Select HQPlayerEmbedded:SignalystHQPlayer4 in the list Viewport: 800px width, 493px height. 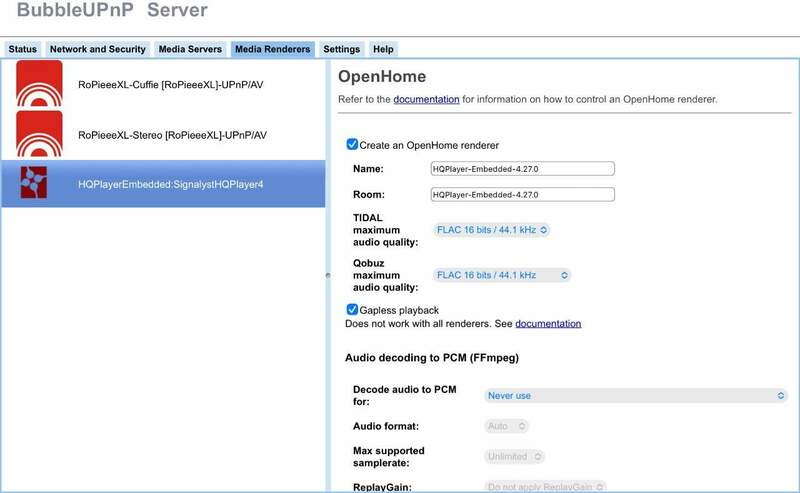[x=170, y=184]
